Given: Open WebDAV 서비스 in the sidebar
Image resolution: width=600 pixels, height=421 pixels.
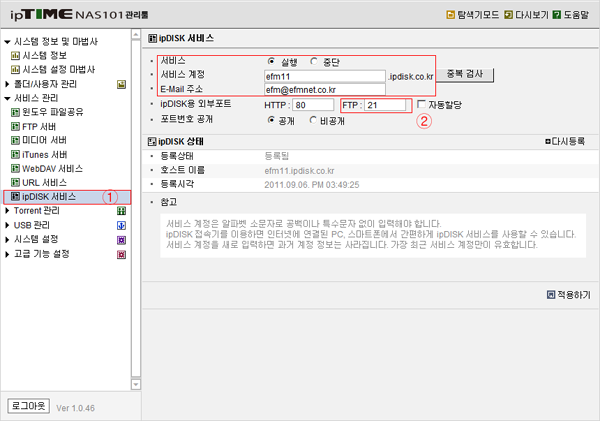Looking at the screenshot, I should coord(50,169).
